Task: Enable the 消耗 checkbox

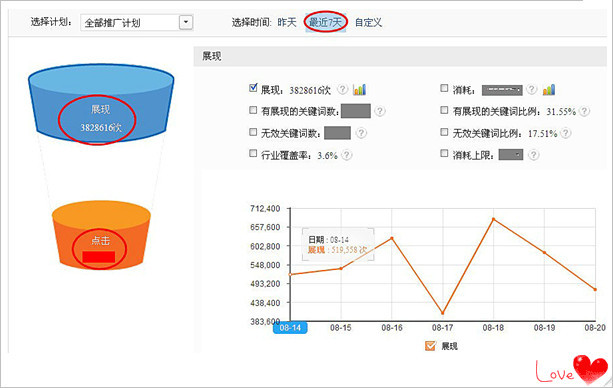Action: [444, 88]
